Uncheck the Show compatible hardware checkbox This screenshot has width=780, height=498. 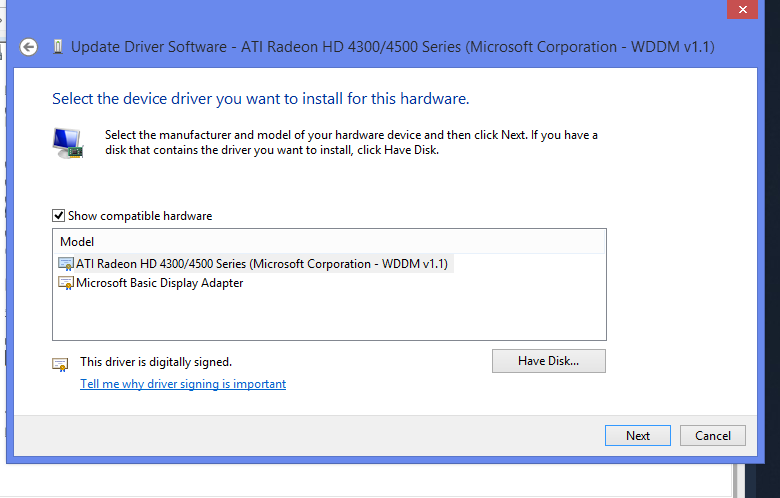pyautogui.click(x=59, y=216)
